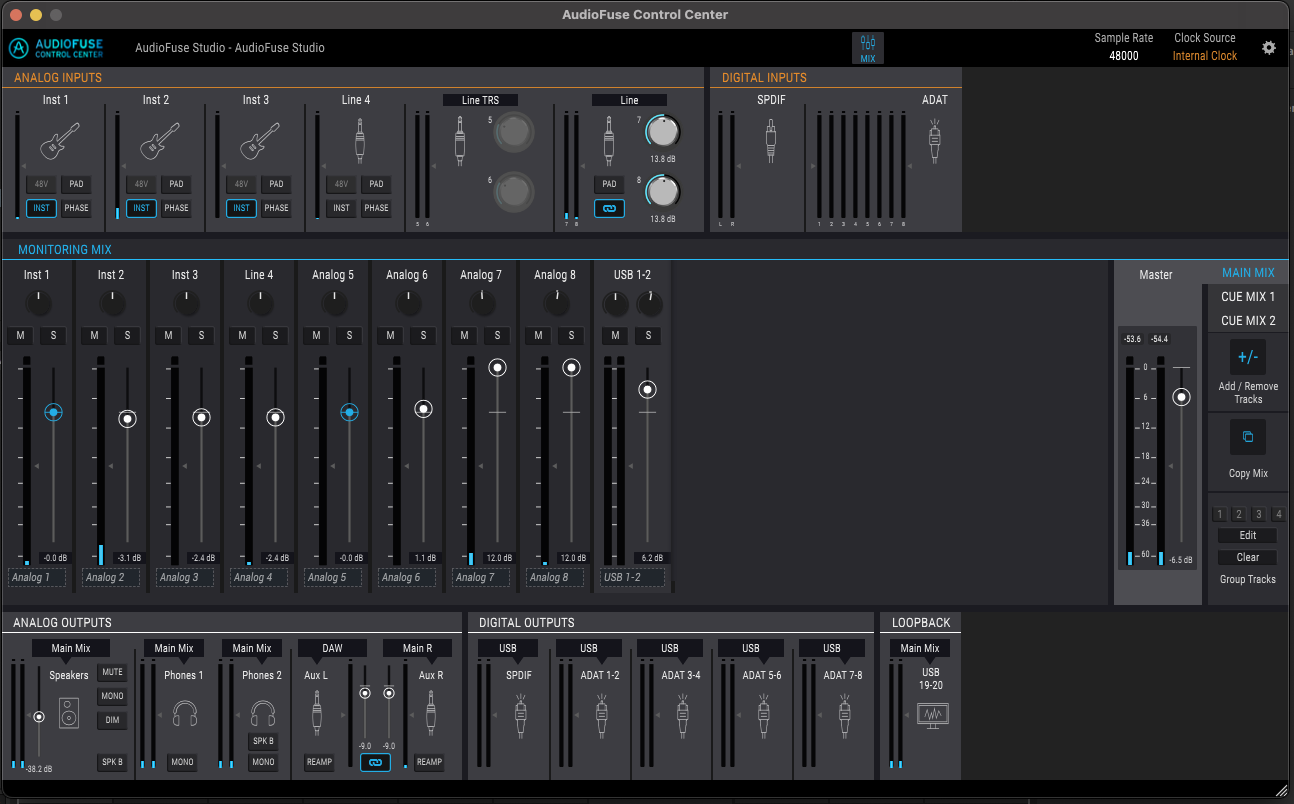Image resolution: width=1294 pixels, height=804 pixels.
Task: Open Phones 2 Main Mix source dropdown
Action: pos(252,648)
